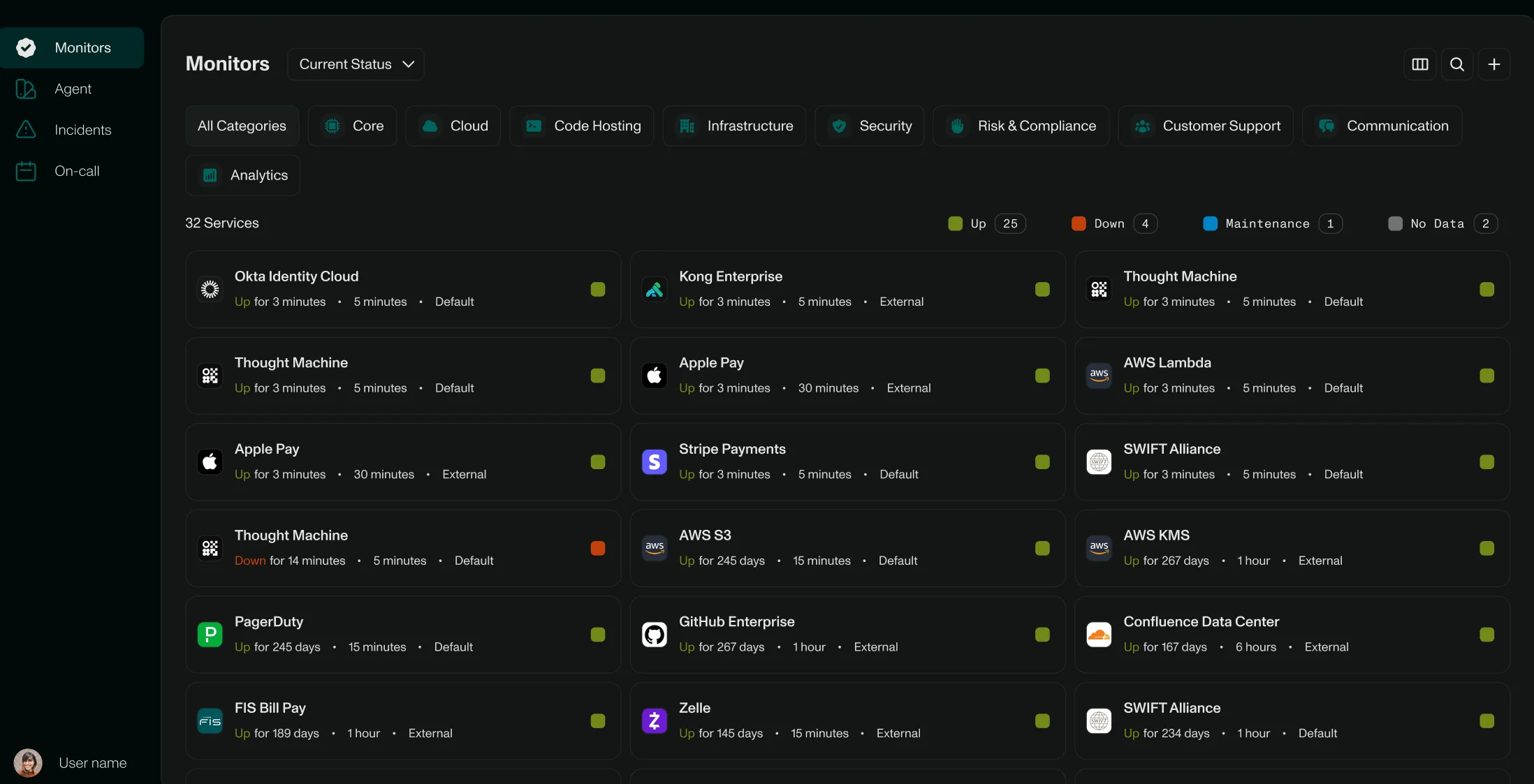This screenshot has width=1534, height=784.
Task: Select Communication category
Action: (1382, 126)
